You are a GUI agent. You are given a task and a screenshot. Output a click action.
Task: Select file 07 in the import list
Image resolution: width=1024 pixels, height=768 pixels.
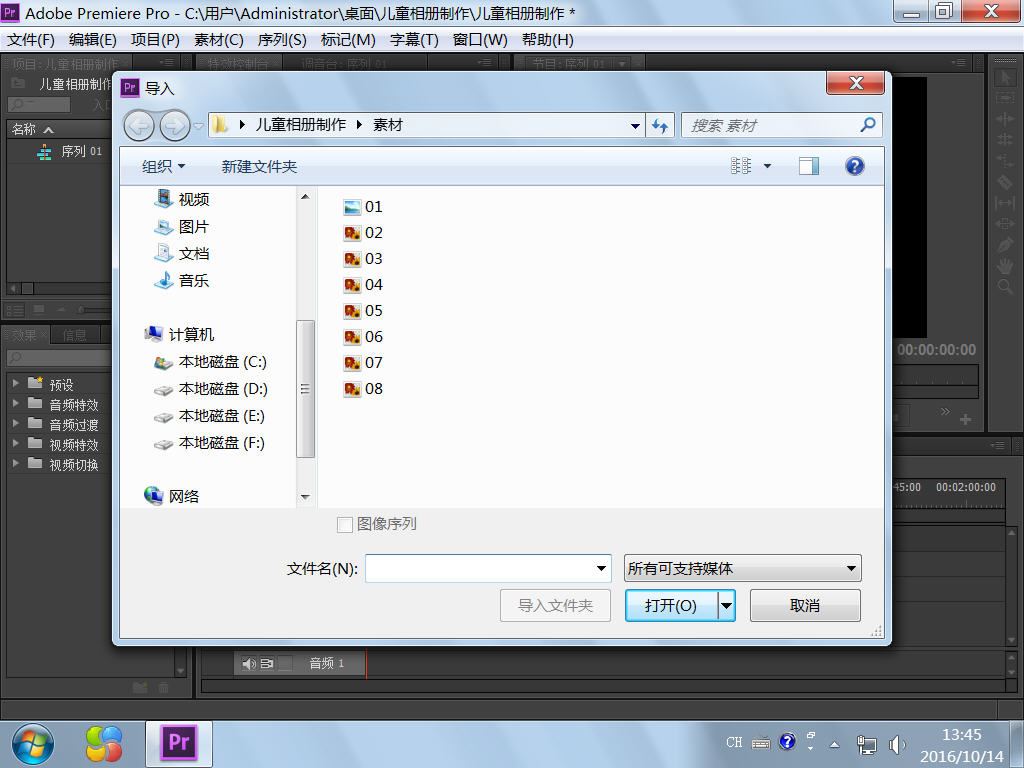[362, 363]
